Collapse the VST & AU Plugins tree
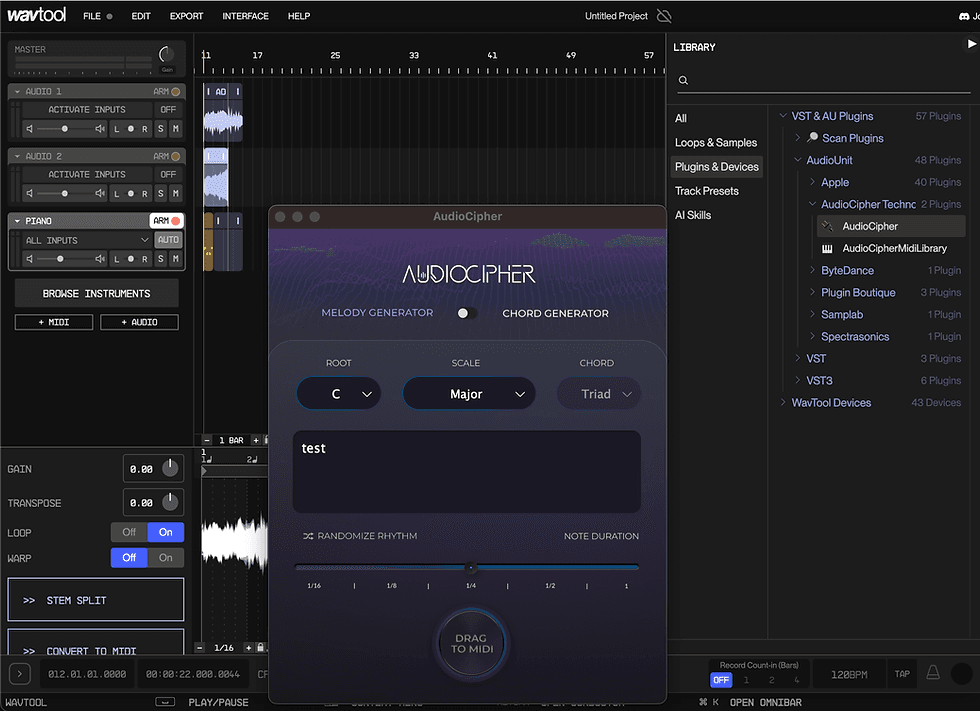This screenshot has width=980, height=711. tap(783, 116)
